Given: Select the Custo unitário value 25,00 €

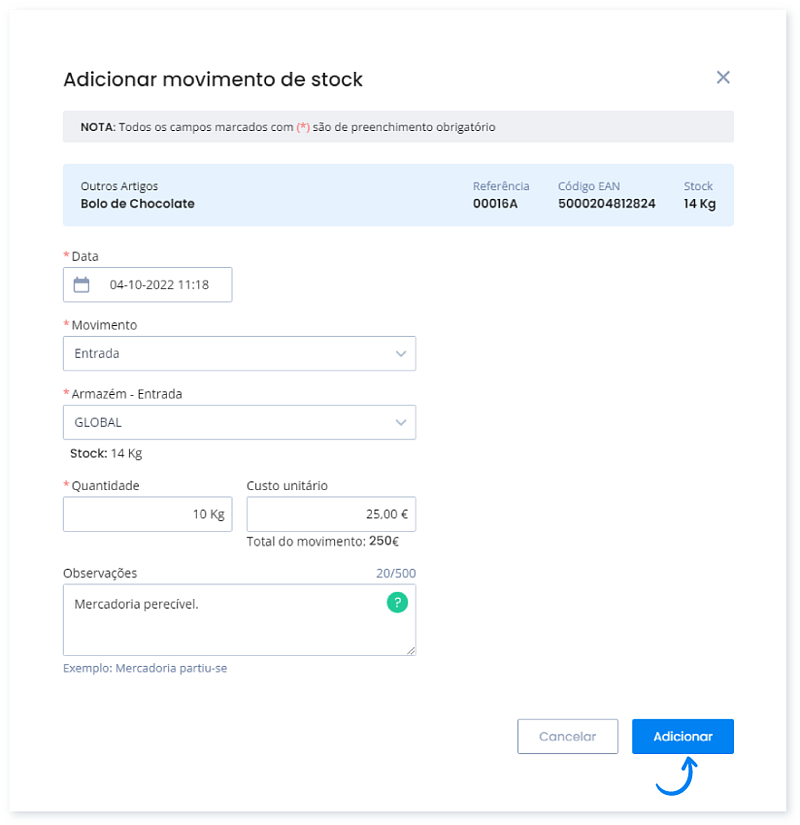Looking at the screenshot, I should pyautogui.click(x=330, y=514).
